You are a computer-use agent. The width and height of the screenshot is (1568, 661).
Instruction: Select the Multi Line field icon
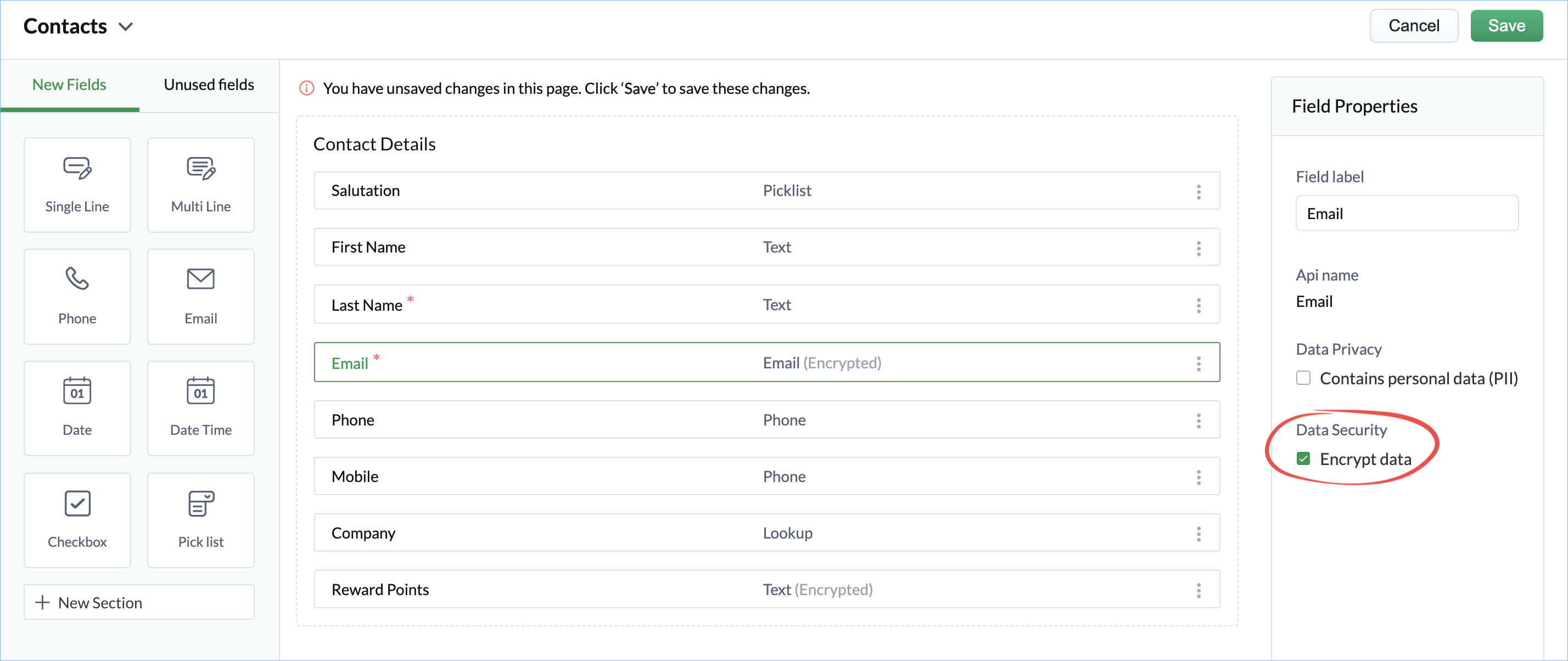(x=201, y=168)
